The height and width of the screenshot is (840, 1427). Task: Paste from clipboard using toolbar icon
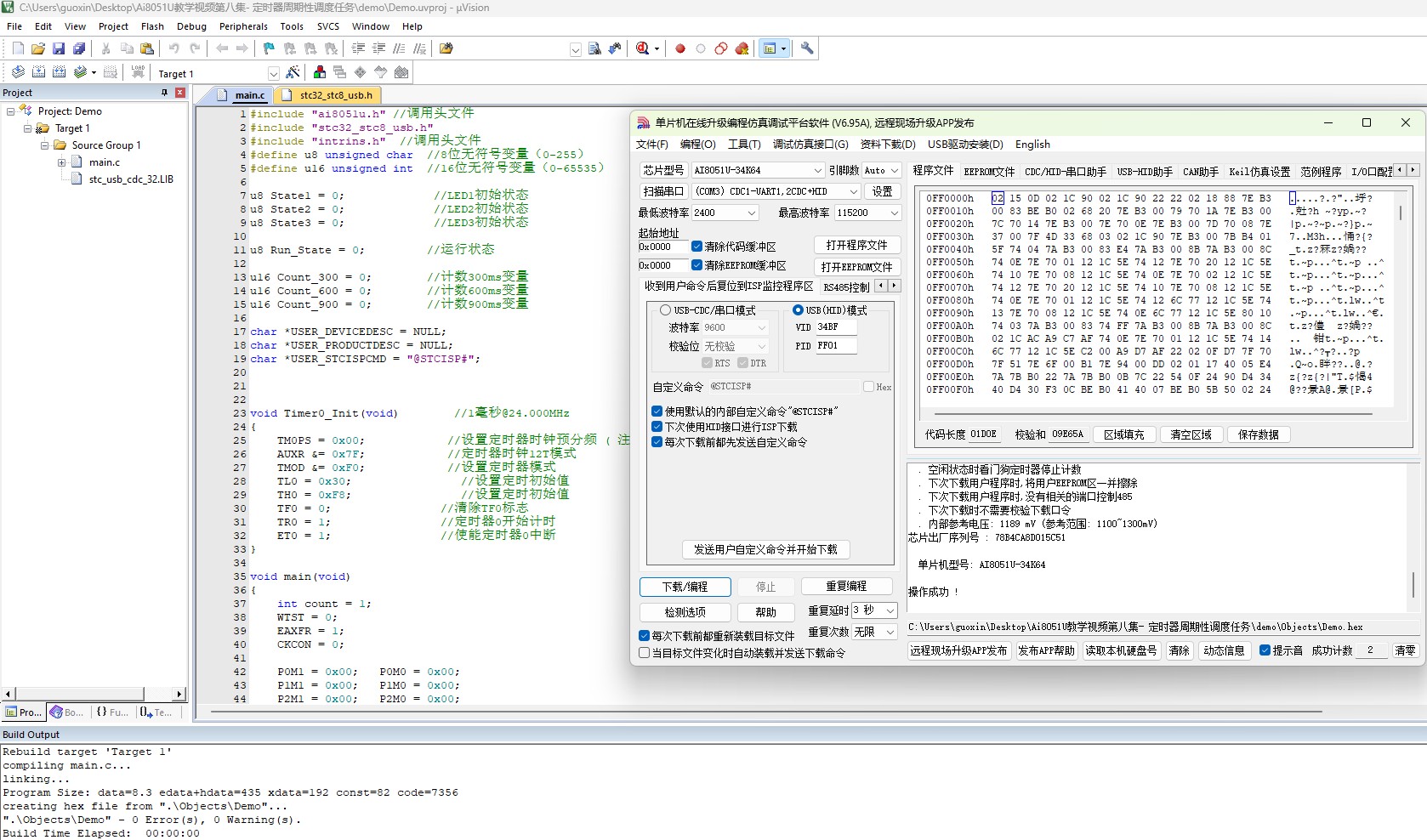(147, 48)
